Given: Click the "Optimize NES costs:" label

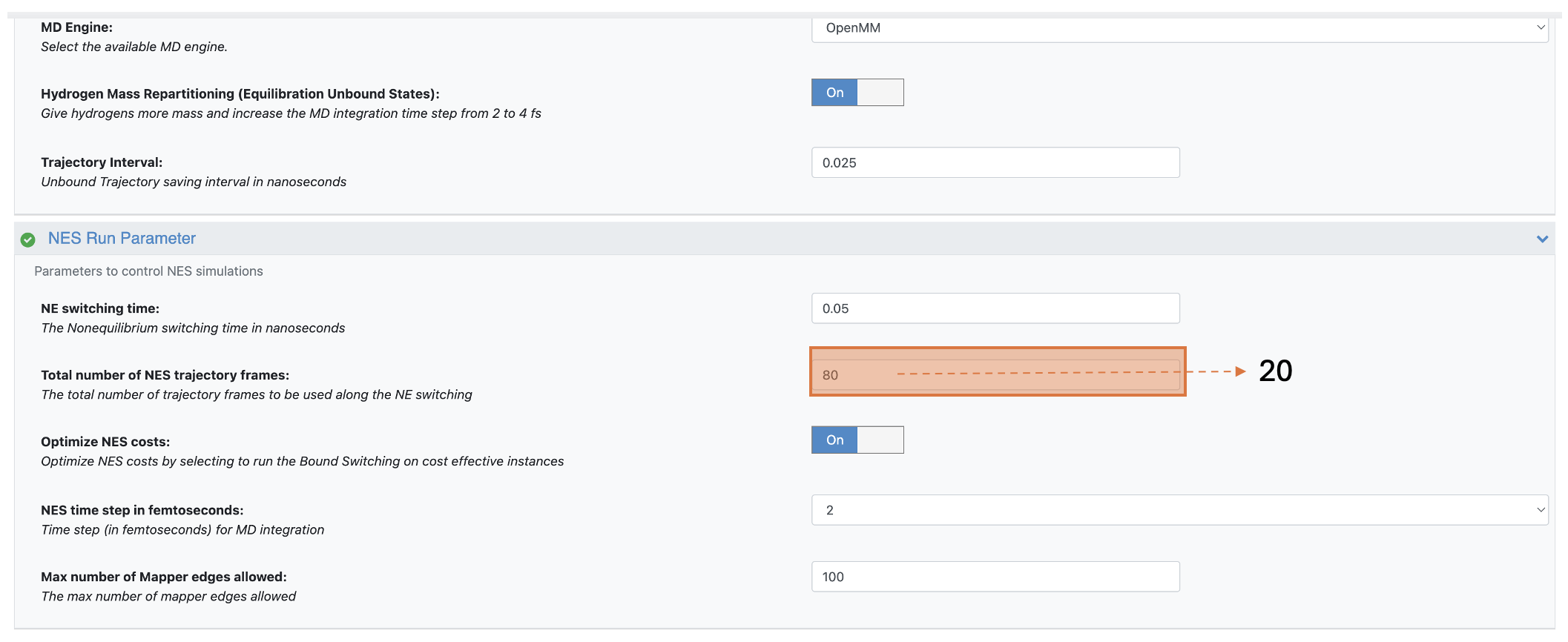Looking at the screenshot, I should coord(105,442).
